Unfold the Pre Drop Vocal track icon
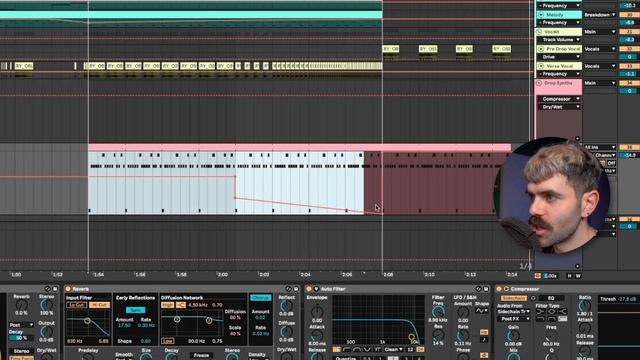The width and height of the screenshot is (640, 360). (541, 49)
